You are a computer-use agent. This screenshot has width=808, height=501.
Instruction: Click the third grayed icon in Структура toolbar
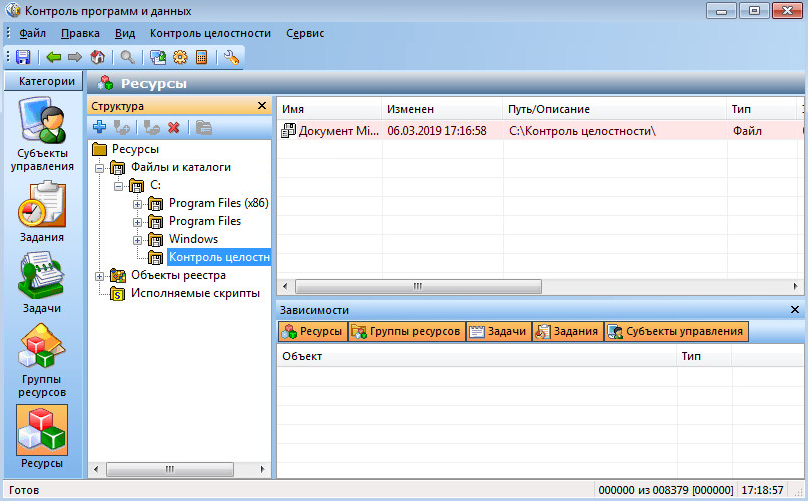point(152,127)
